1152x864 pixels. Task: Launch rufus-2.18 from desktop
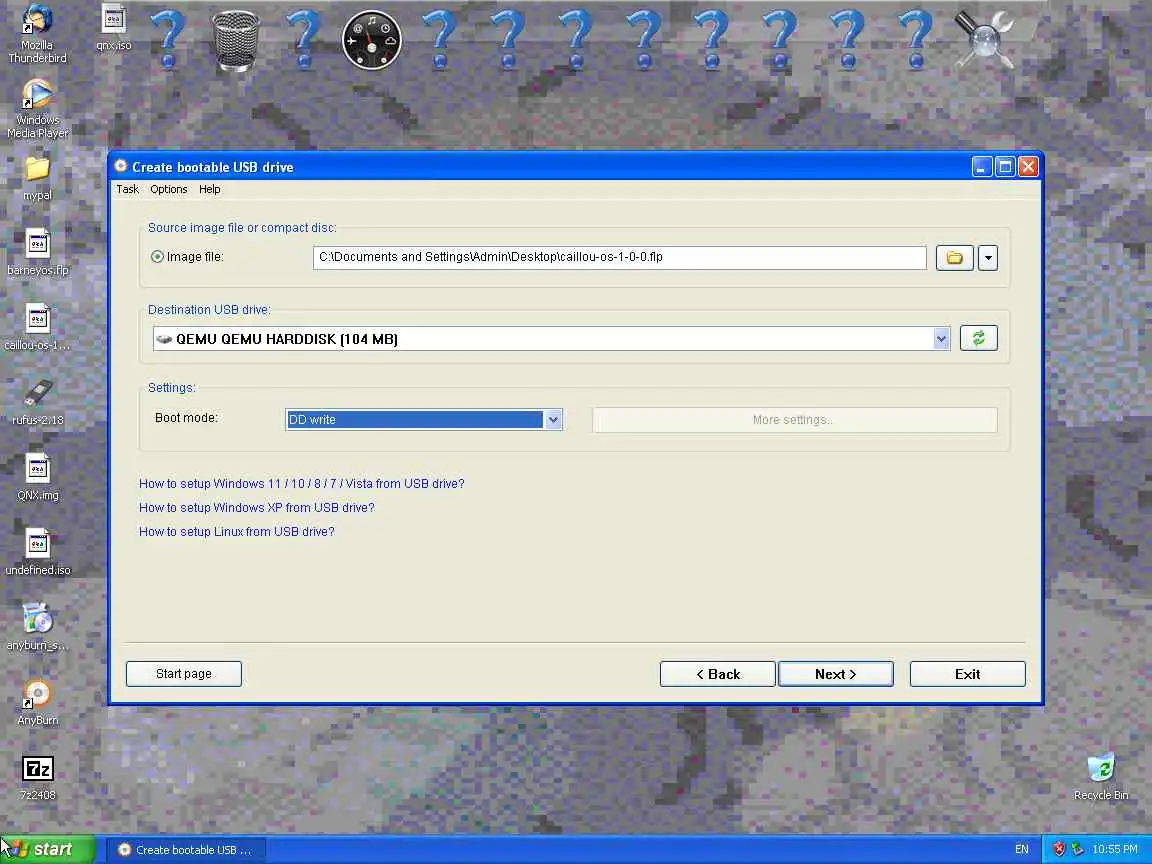(x=37, y=403)
